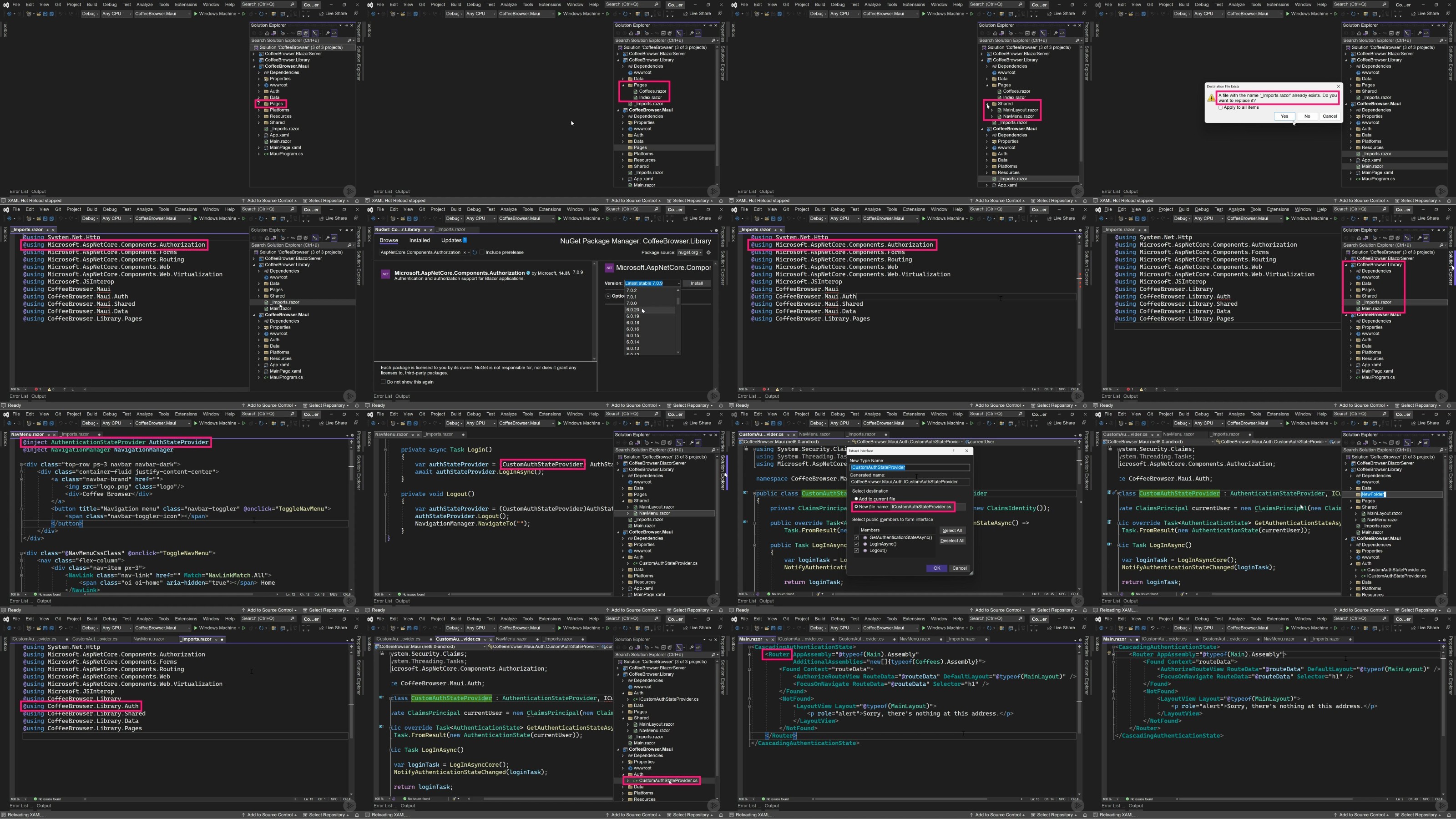The height and width of the screenshot is (819, 1456).
Task: Click Select All in Extract Interface dialog
Action: coord(953,530)
